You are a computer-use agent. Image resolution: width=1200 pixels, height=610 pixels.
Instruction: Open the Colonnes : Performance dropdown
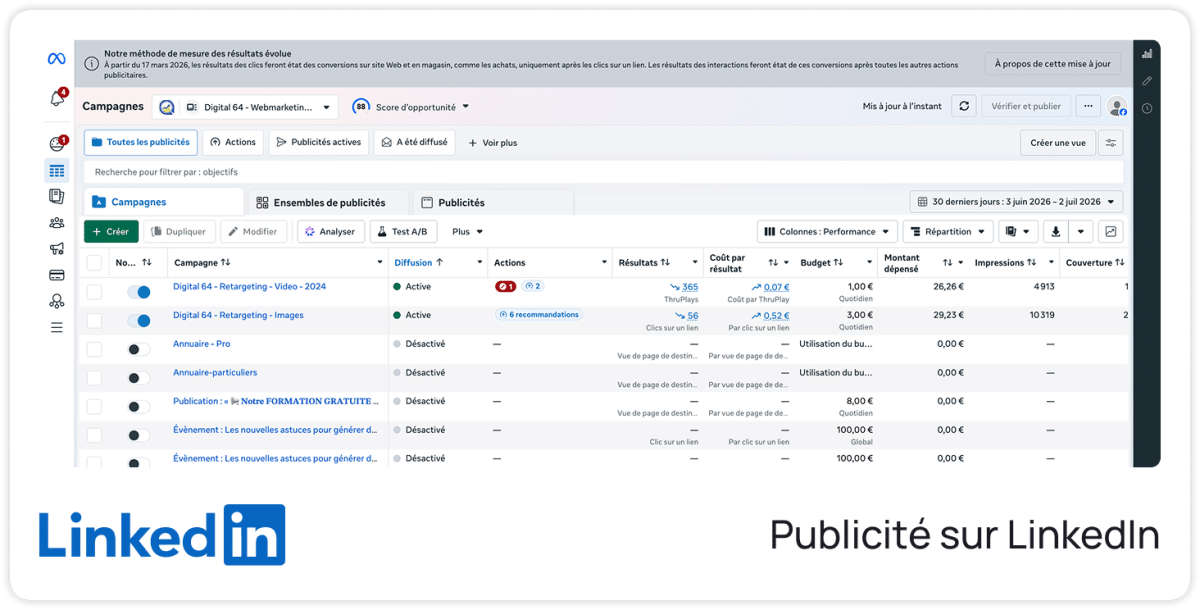click(826, 232)
